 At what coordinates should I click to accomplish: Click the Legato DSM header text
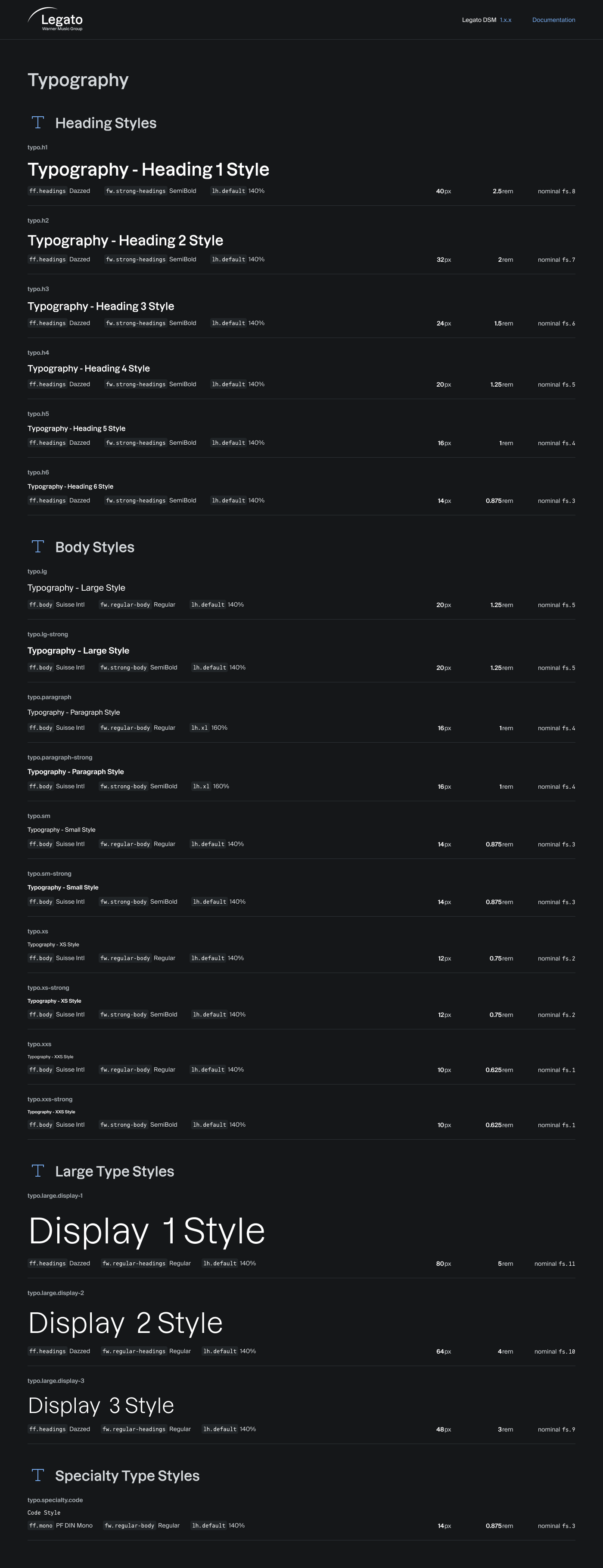tap(479, 20)
